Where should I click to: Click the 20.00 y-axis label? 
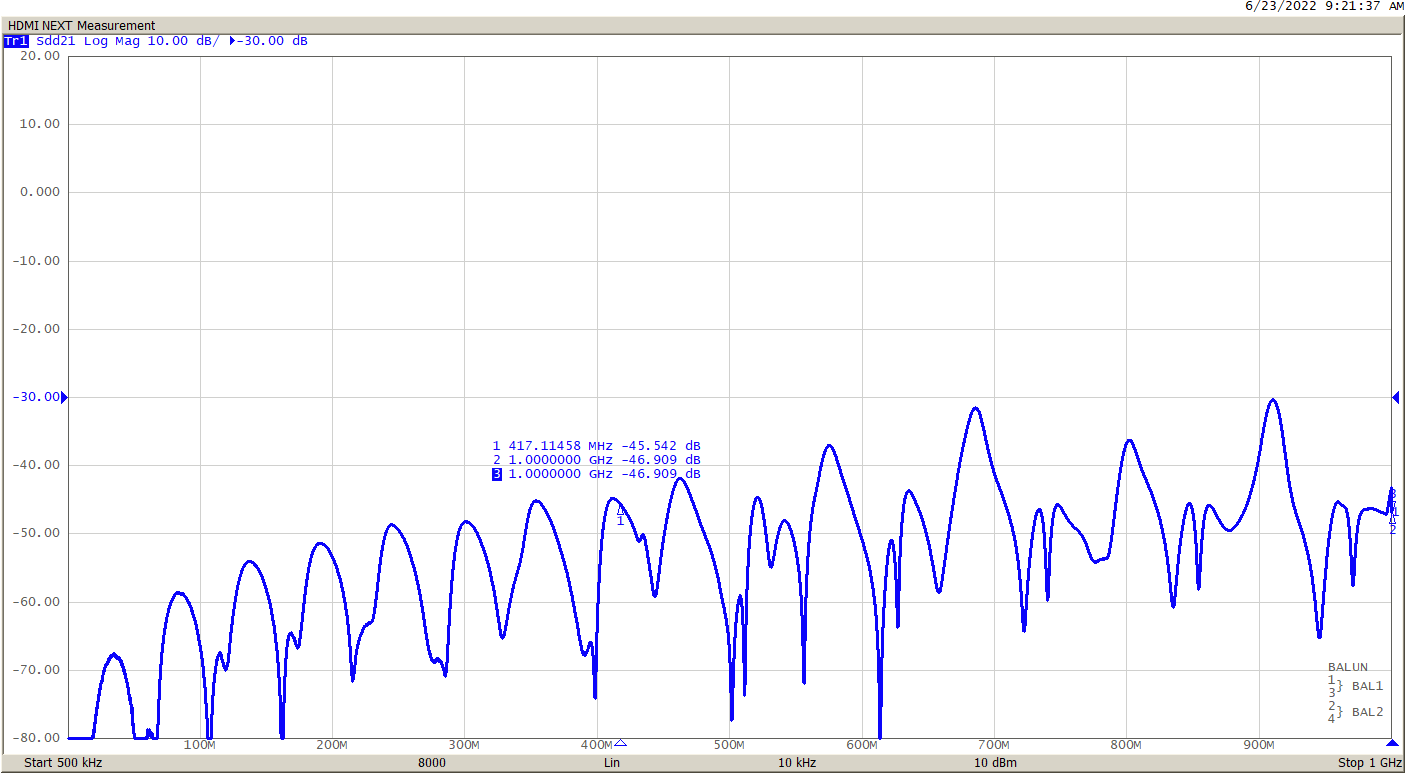[x=41, y=56]
